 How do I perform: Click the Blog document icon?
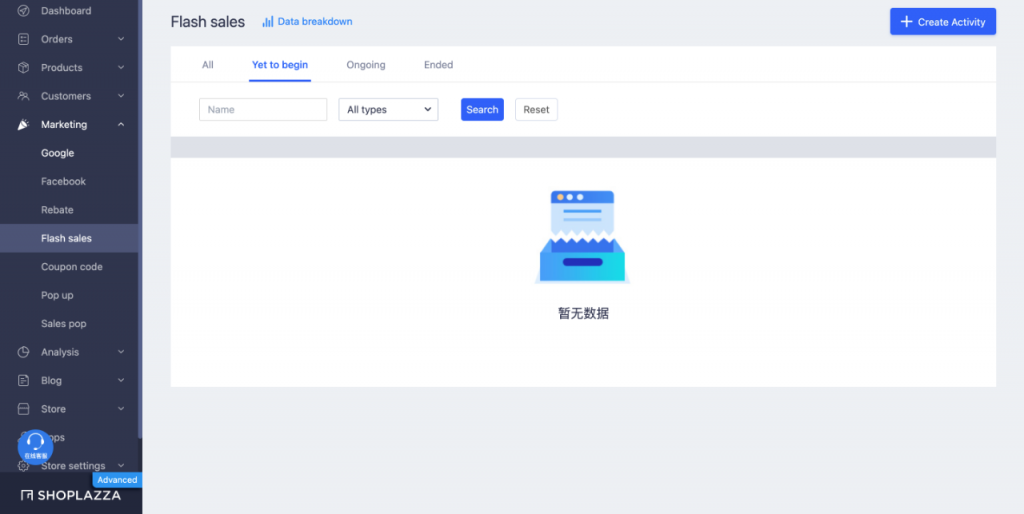pyautogui.click(x=24, y=380)
